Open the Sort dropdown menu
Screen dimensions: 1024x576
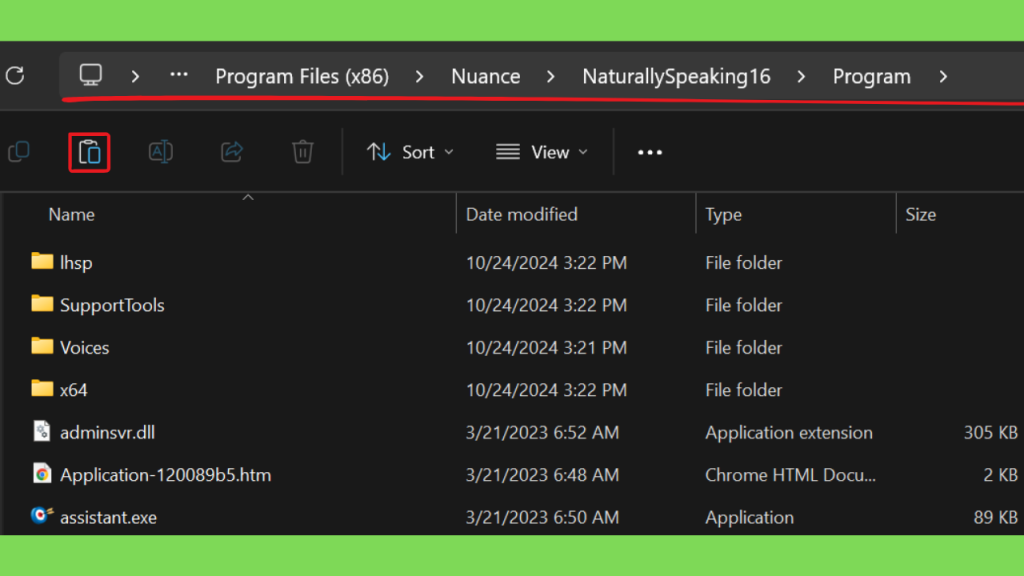click(x=410, y=152)
